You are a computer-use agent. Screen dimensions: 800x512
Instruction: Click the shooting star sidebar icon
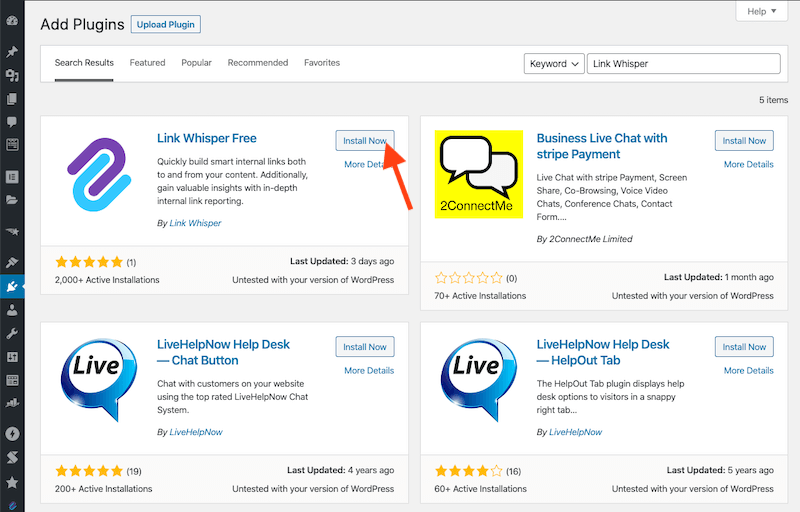(x=12, y=232)
